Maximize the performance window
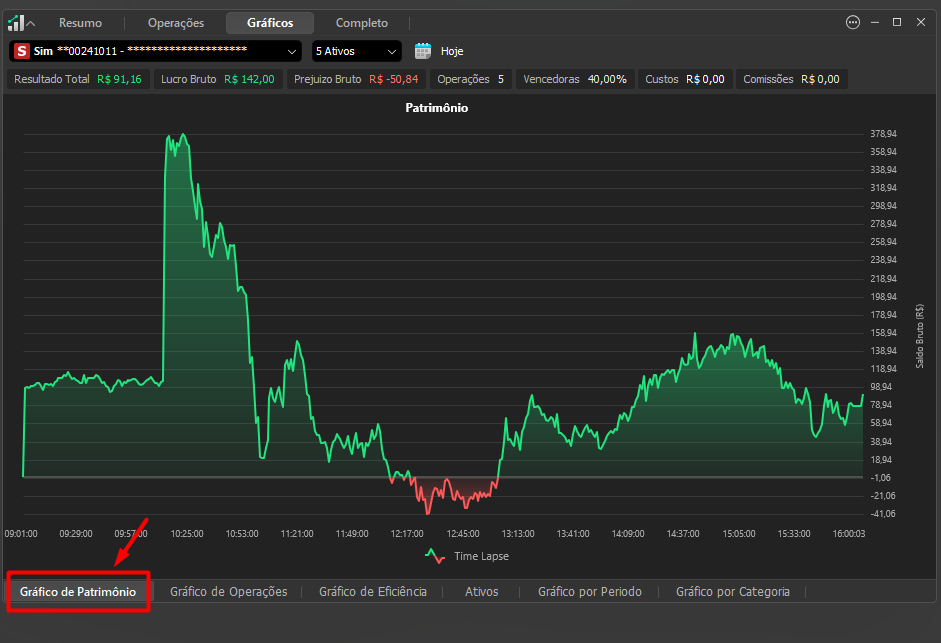Image resolution: width=941 pixels, height=643 pixels. point(897,22)
